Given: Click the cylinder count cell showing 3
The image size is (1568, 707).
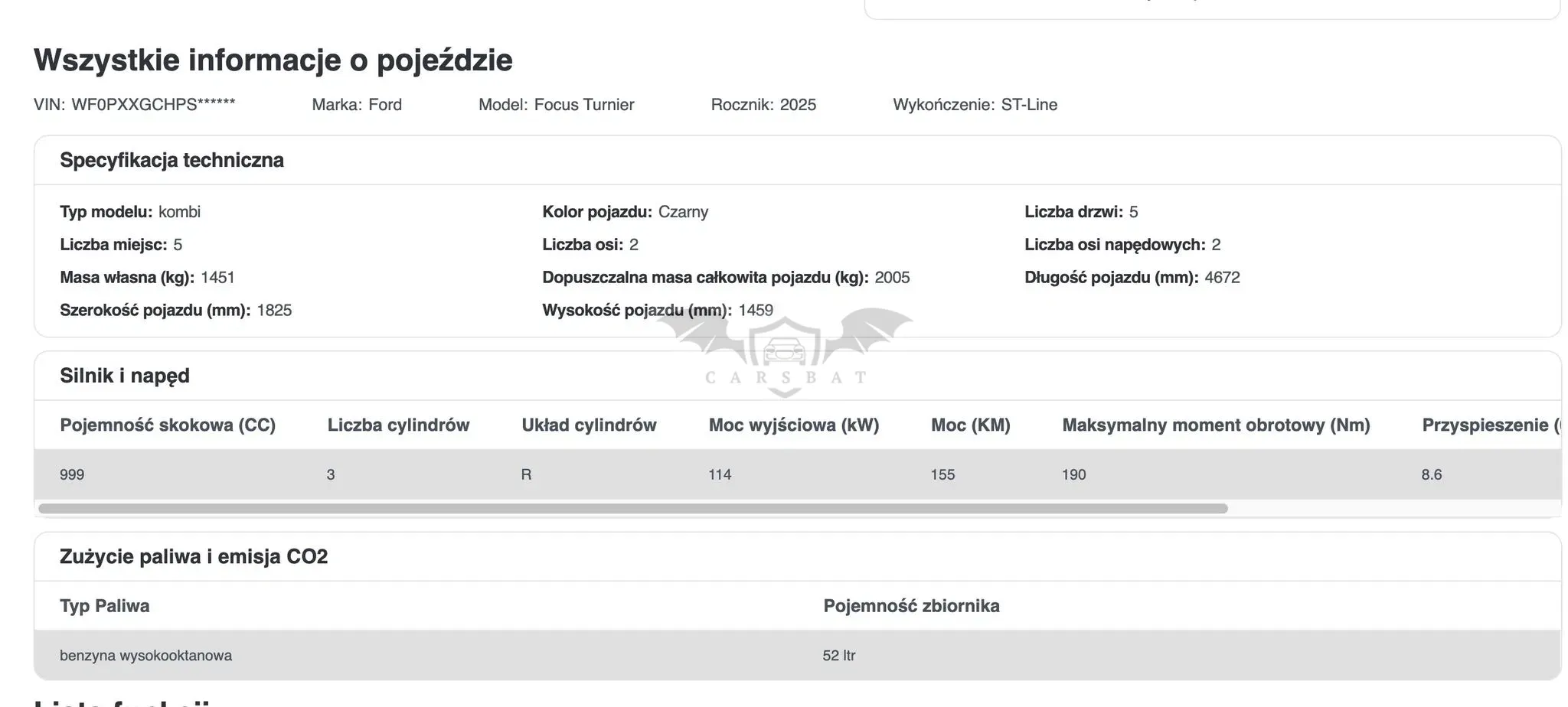Looking at the screenshot, I should [x=331, y=475].
